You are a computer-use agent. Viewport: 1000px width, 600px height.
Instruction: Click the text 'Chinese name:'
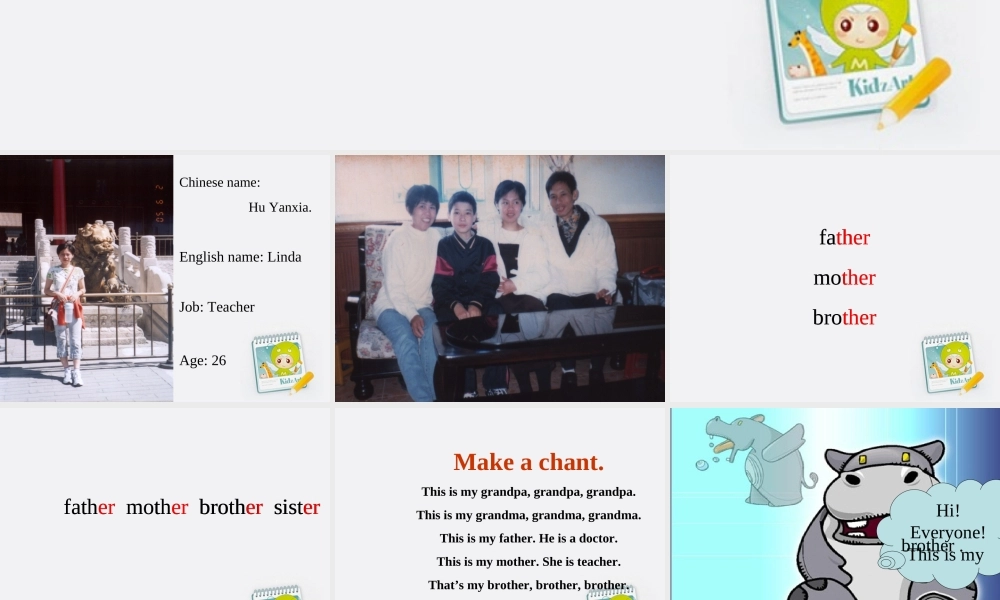(219, 182)
